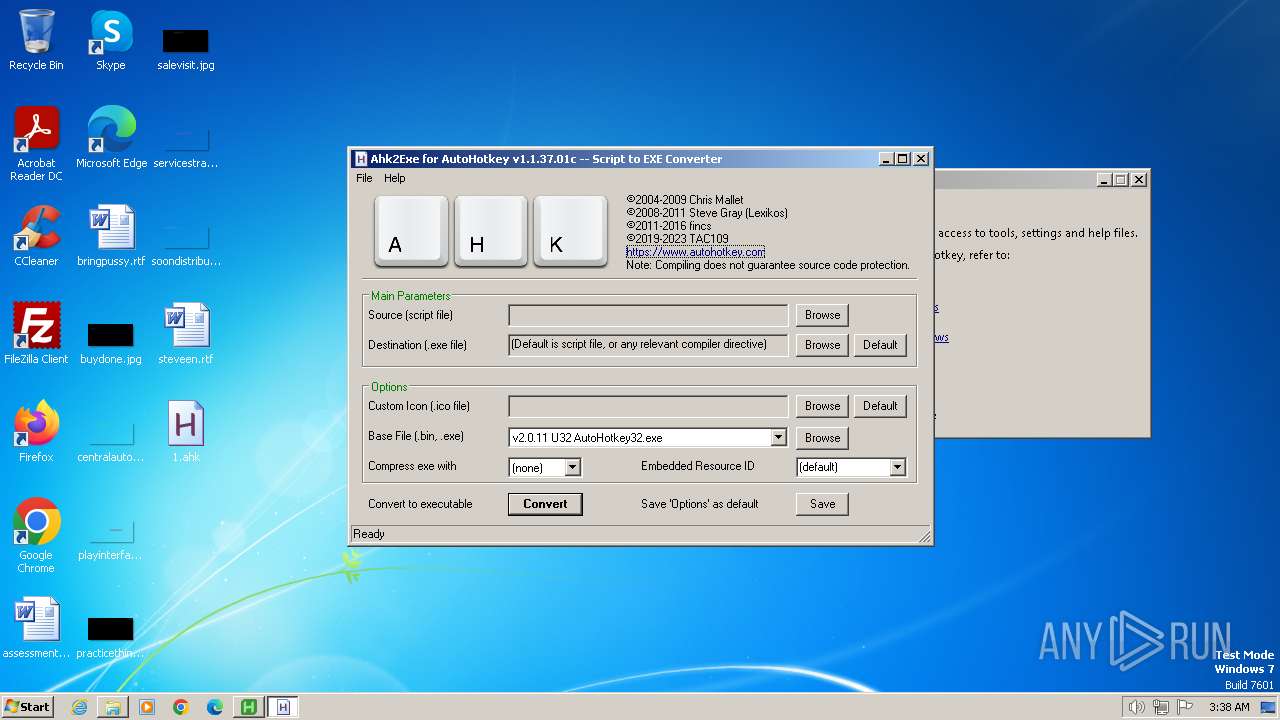Open the Help menu
This screenshot has height=720, width=1280.
tap(395, 178)
